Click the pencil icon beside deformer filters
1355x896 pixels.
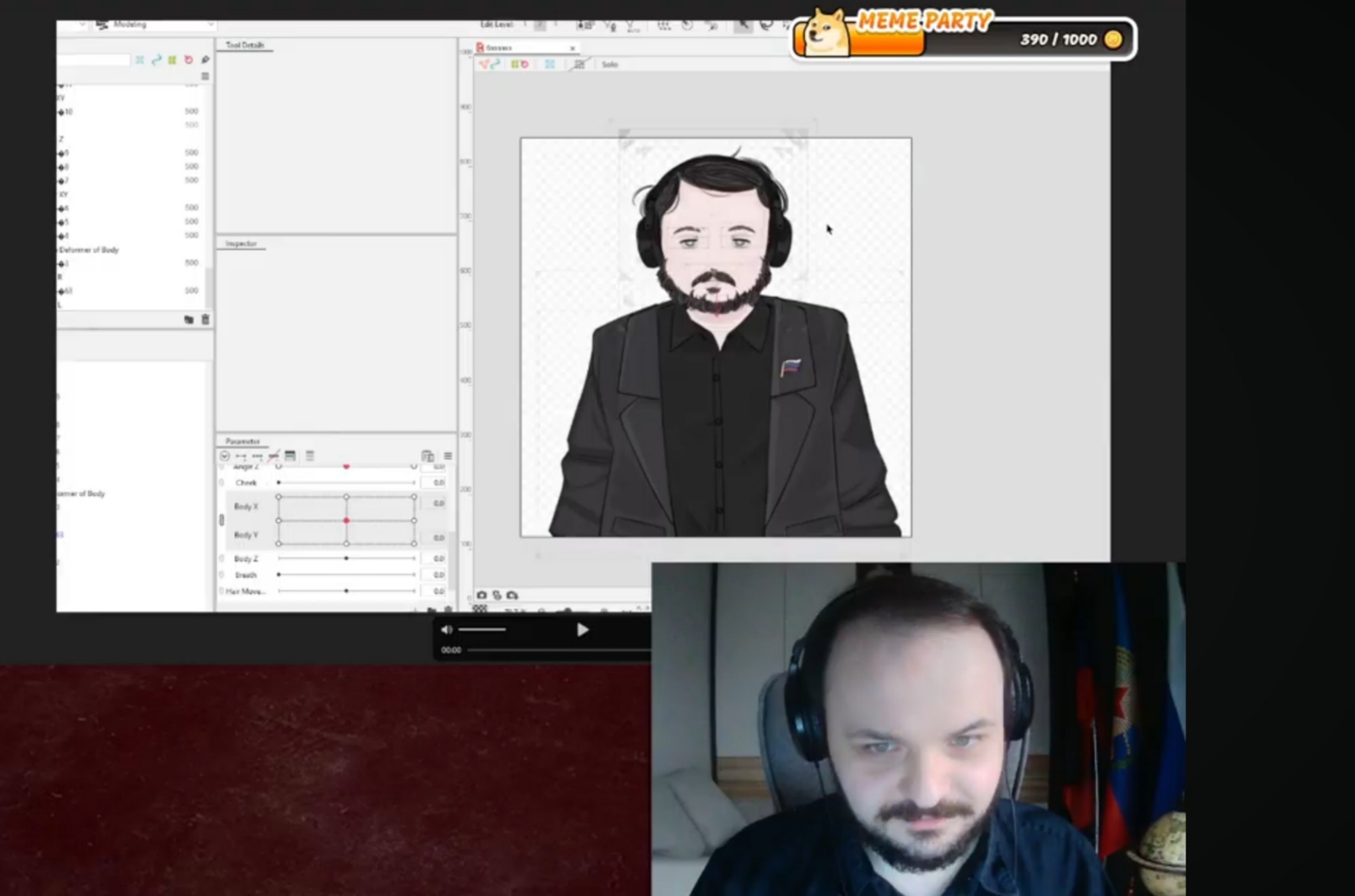205,60
